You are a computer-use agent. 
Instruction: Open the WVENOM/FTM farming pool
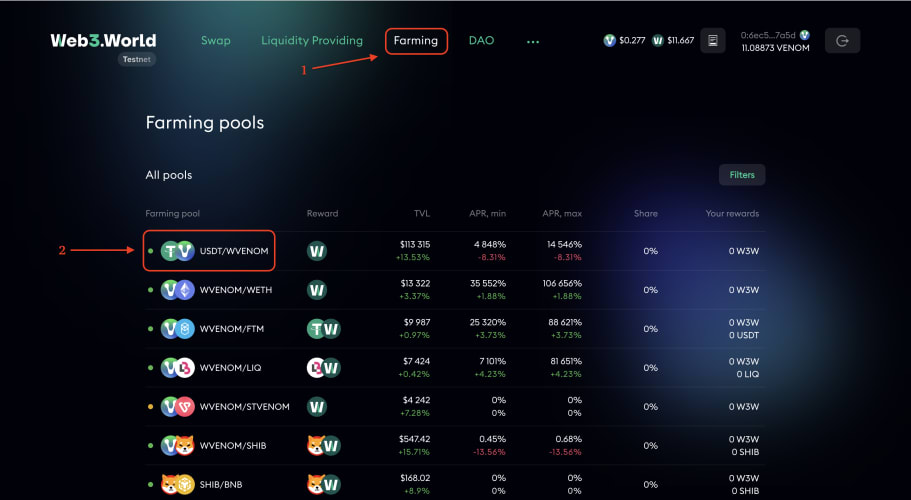[x=455, y=329]
